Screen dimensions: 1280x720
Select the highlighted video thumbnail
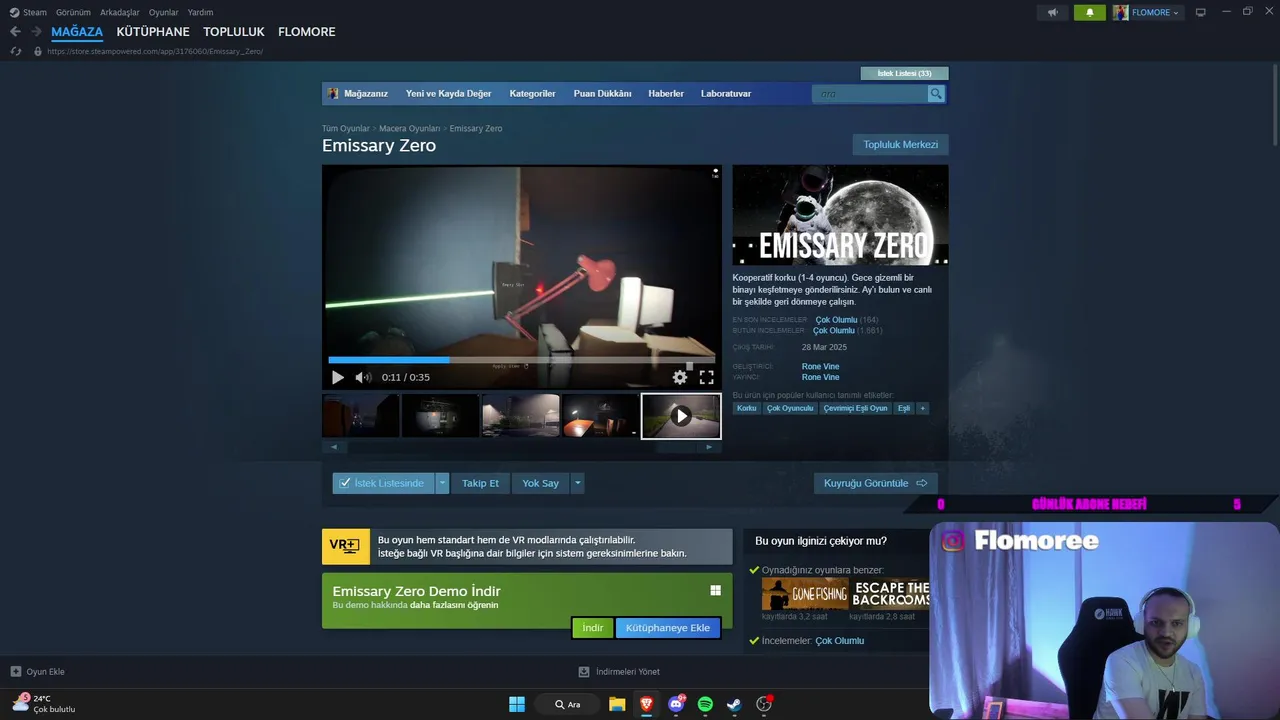tap(681, 415)
